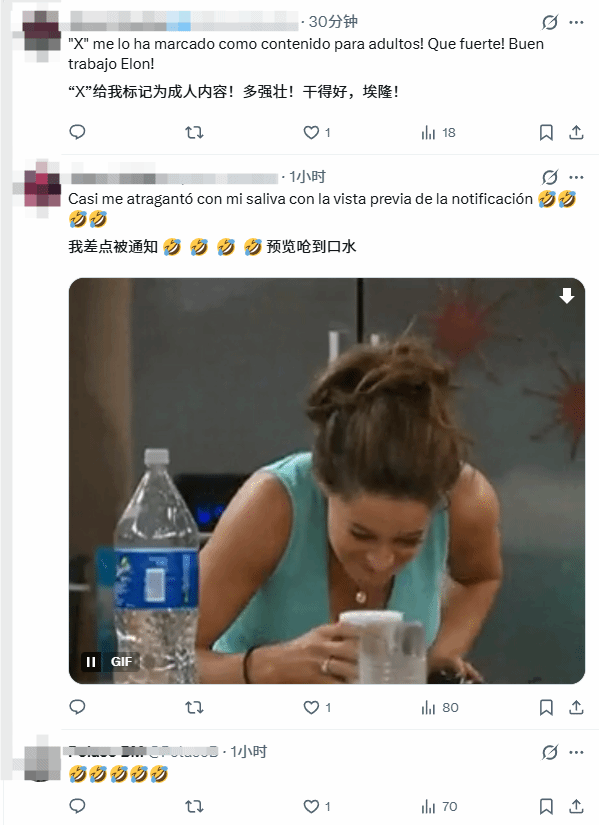Reply to the 'contenido para adultos' post
Screen dimensions: 599x825
coord(77,132)
